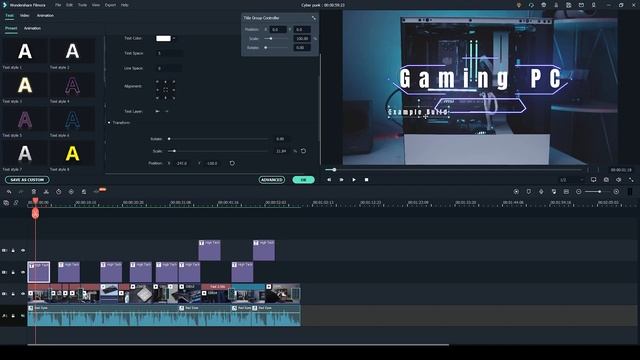This screenshot has height=360, width=640.
Task: Add a marker with the shield icon
Action: [529, 191]
